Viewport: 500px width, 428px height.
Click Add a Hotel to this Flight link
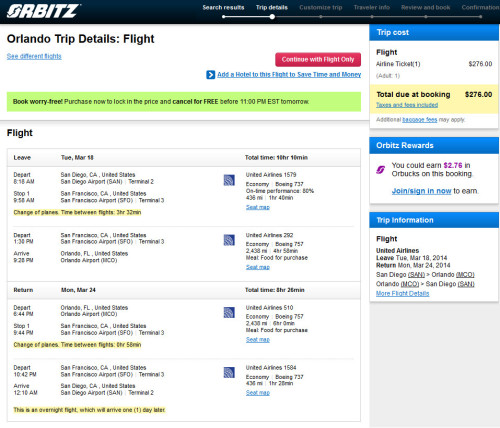pyautogui.click(x=289, y=74)
